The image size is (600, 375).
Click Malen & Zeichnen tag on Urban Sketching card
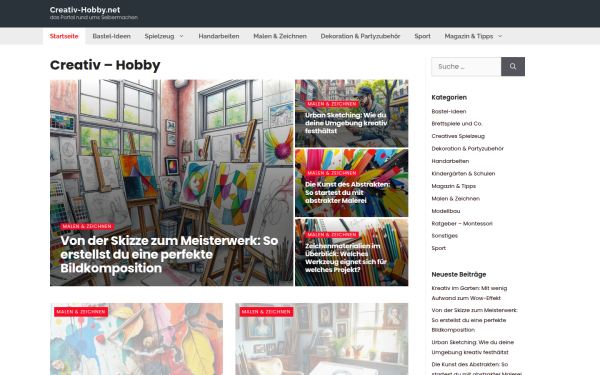tap(331, 104)
